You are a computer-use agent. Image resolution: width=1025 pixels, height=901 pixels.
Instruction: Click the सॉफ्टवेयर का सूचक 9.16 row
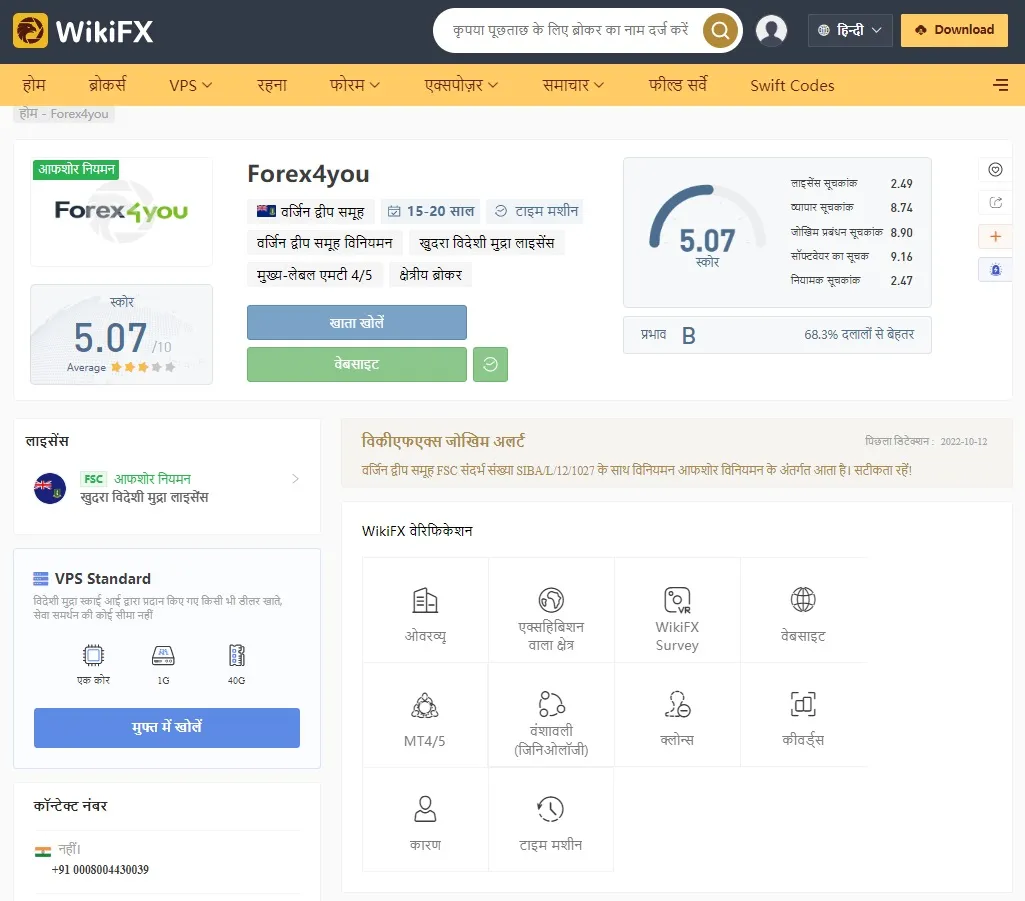tap(851, 256)
